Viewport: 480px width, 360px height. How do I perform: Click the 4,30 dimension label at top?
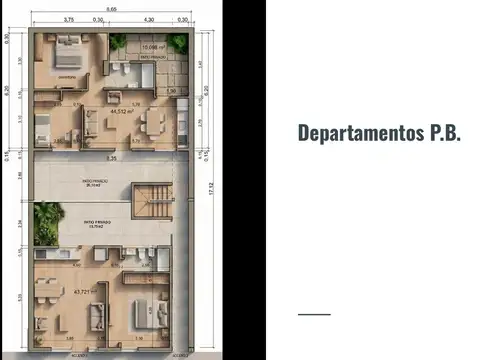tap(149, 20)
